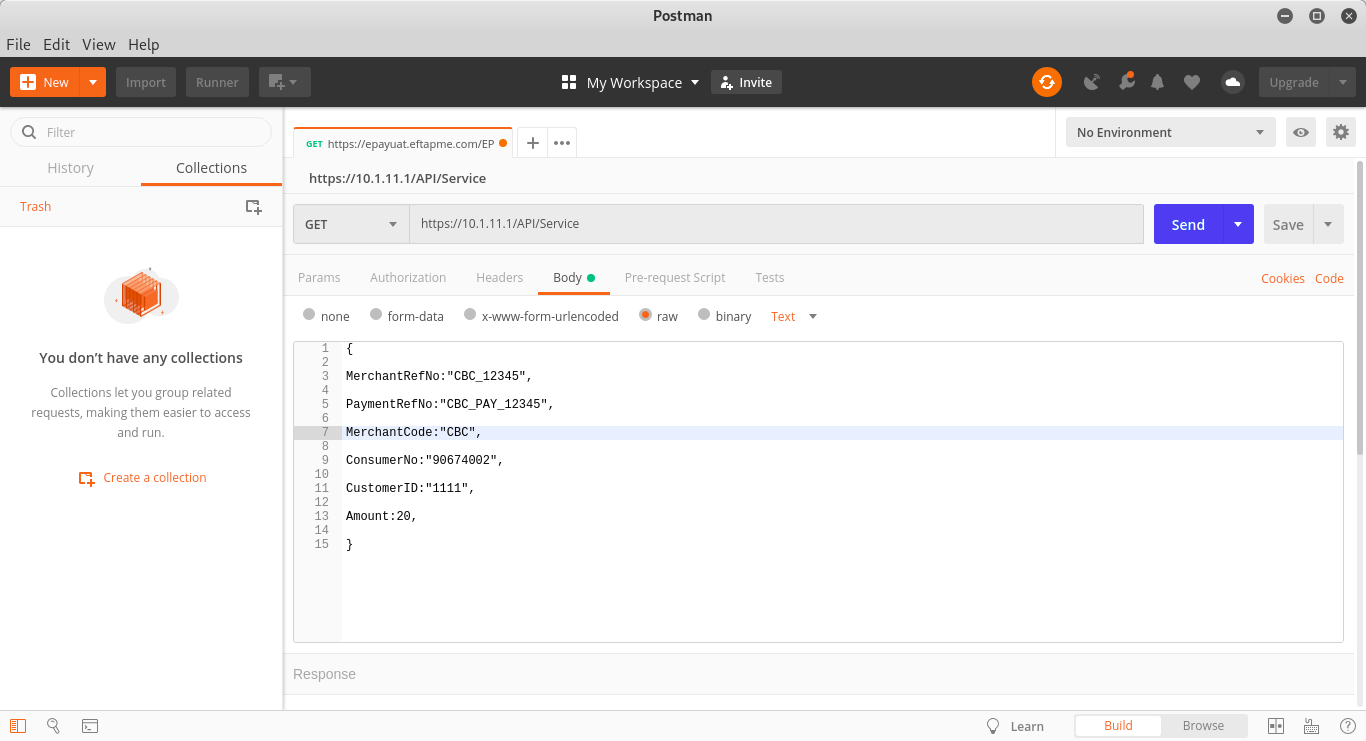This screenshot has width=1366, height=741.
Task: Click the request URL input field
Action: click(x=776, y=224)
